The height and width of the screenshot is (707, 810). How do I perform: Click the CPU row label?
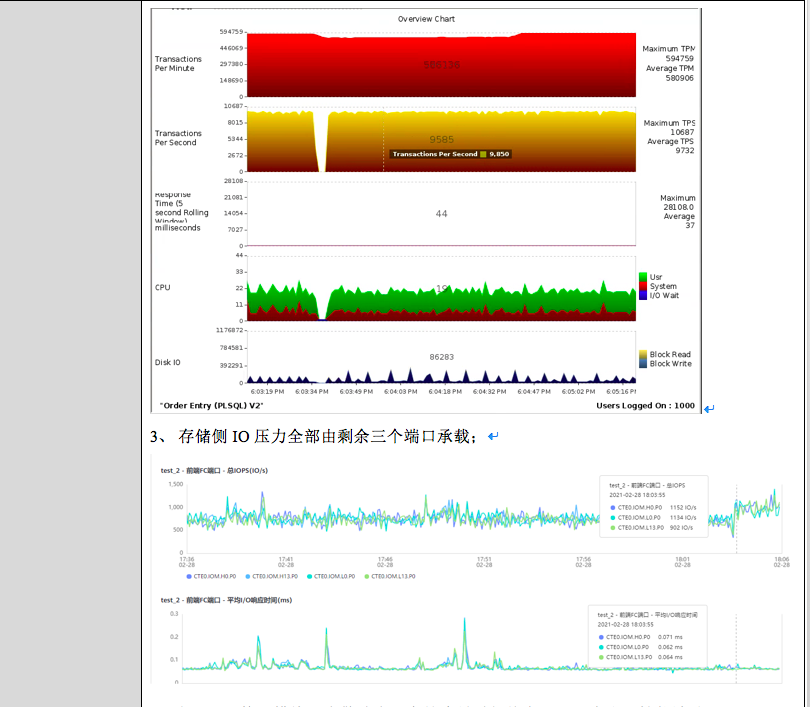pyautogui.click(x=163, y=288)
